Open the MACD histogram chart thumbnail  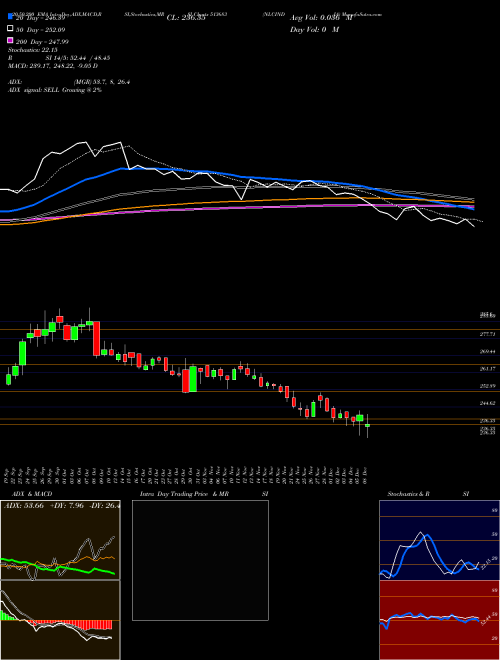(60, 620)
